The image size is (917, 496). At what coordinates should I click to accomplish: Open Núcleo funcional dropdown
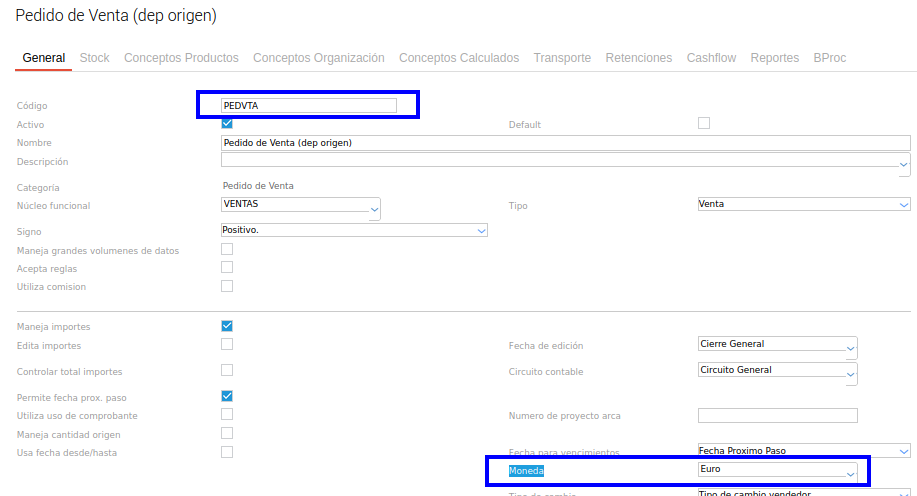(301, 206)
